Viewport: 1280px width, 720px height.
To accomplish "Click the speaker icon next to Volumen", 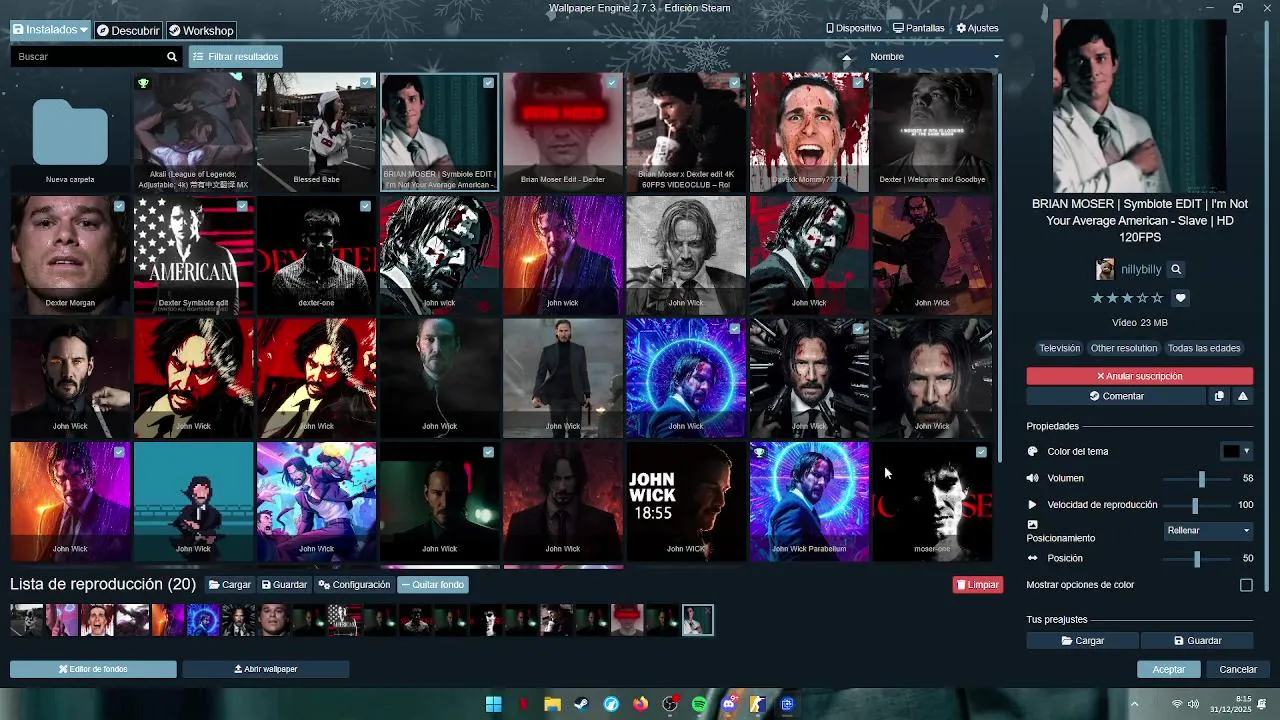I will click(1033, 478).
